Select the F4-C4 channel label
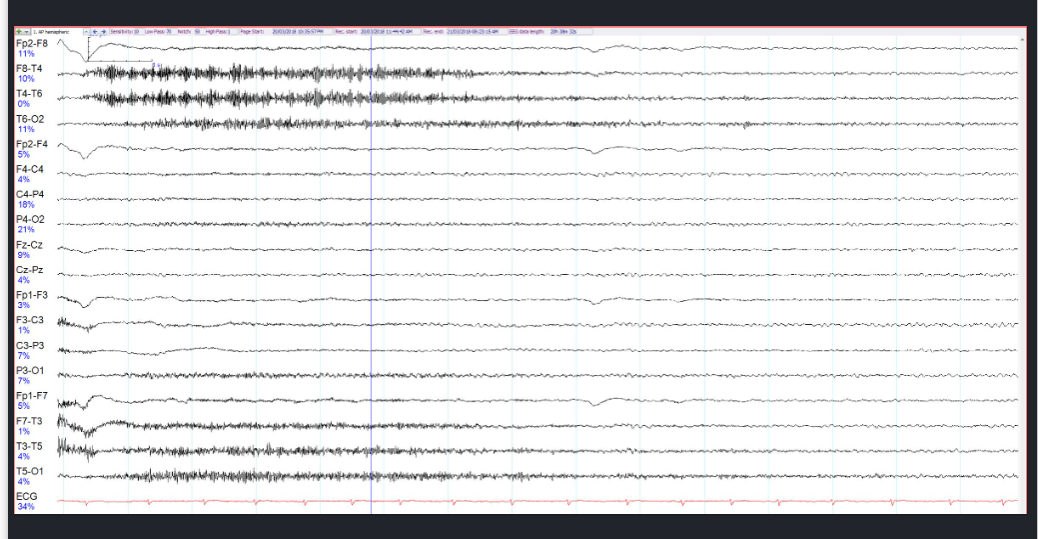 point(30,170)
